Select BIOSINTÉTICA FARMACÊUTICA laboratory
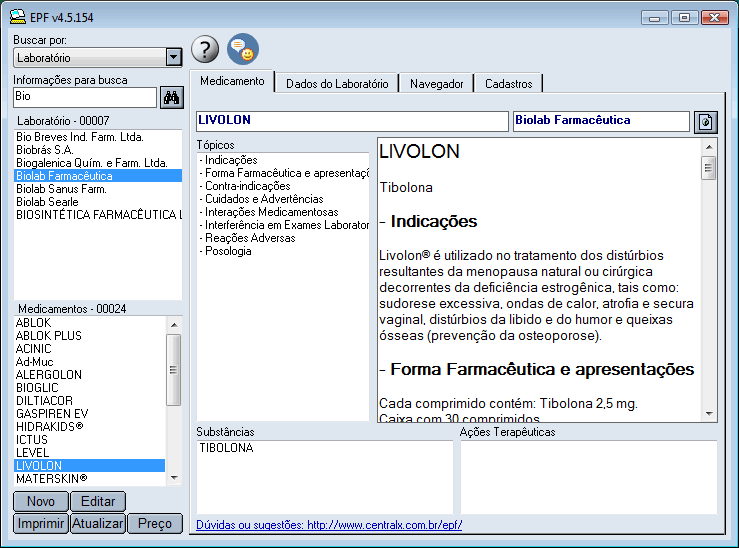Image resolution: width=739 pixels, height=548 pixels. coord(98,215)
